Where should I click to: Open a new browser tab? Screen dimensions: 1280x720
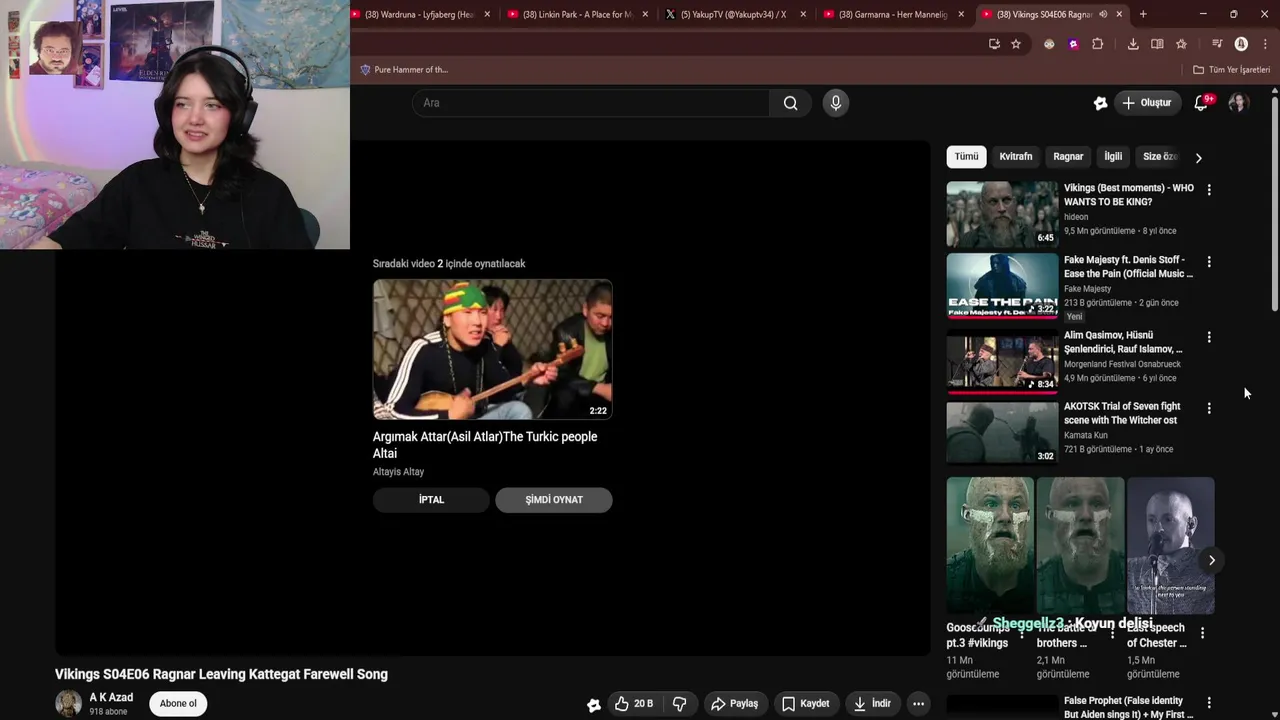click(x=1143, y=14)
